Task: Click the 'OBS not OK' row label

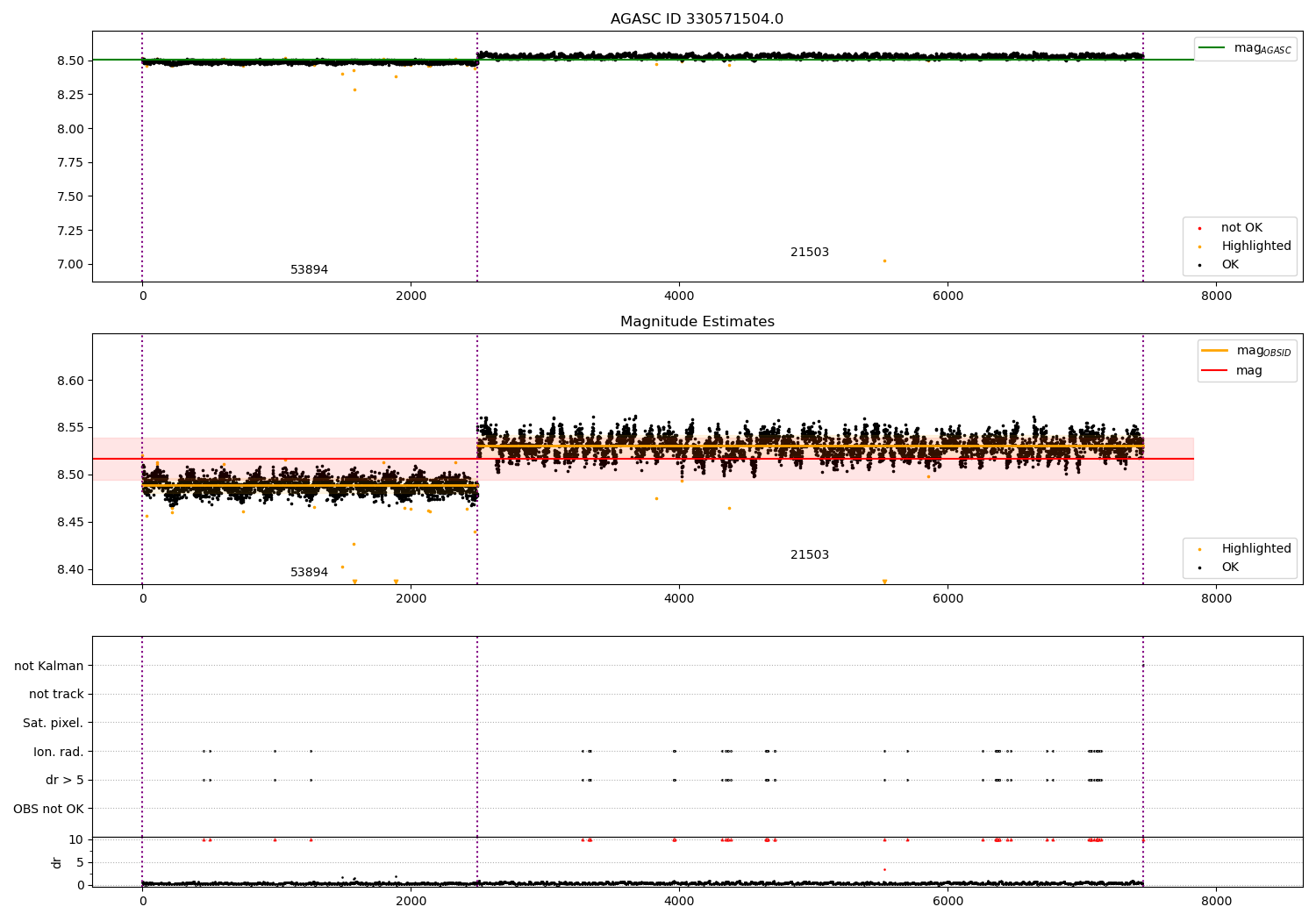Action: 49,810
